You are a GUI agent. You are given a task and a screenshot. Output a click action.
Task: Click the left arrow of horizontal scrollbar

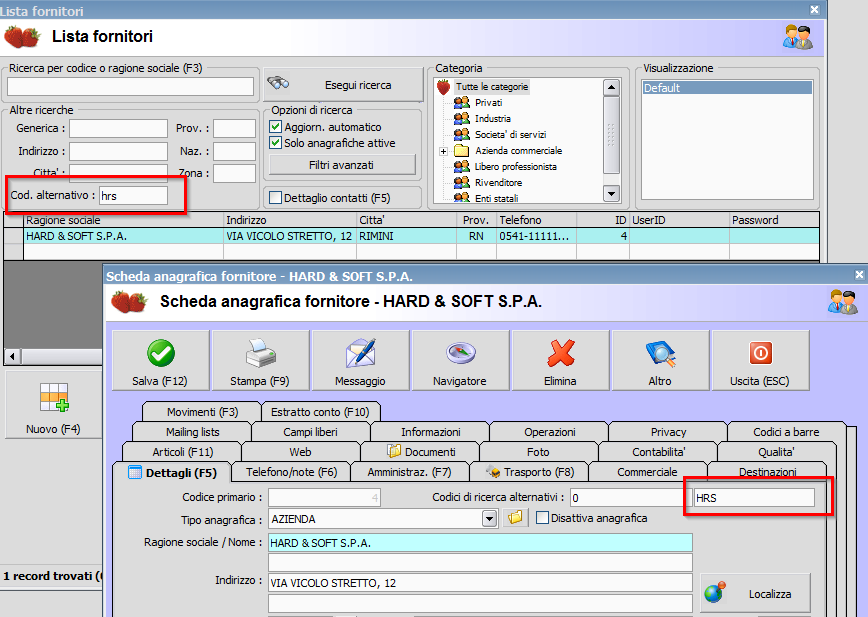13,356
